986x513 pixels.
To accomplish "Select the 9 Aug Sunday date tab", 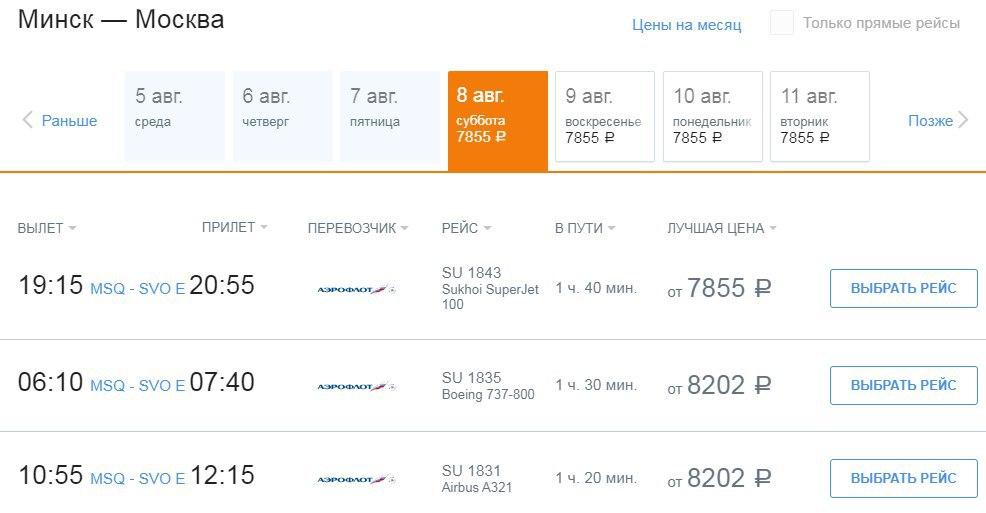I will pos(604,116).
